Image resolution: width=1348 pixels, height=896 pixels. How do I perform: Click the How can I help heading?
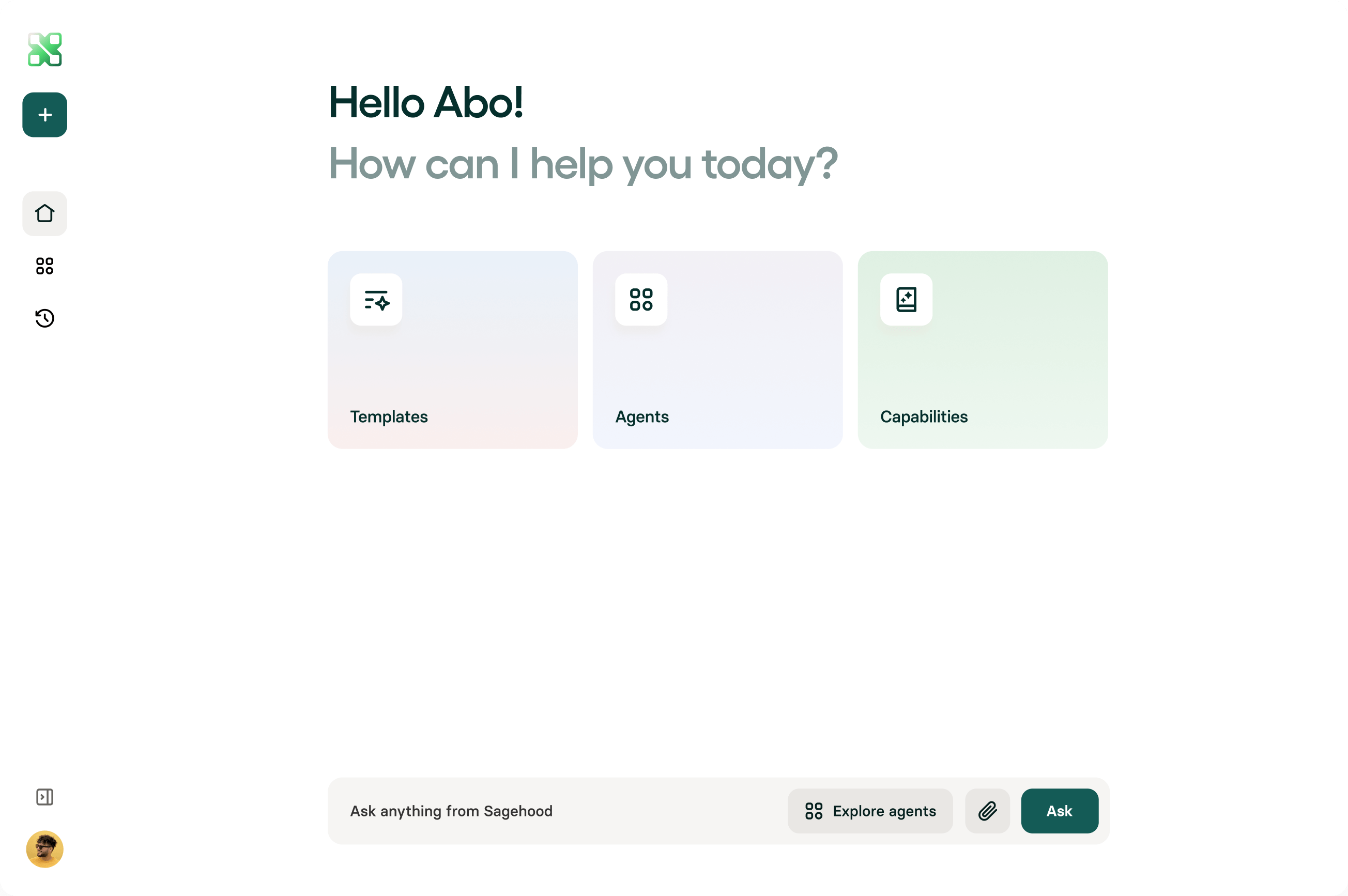coord(583,164)
